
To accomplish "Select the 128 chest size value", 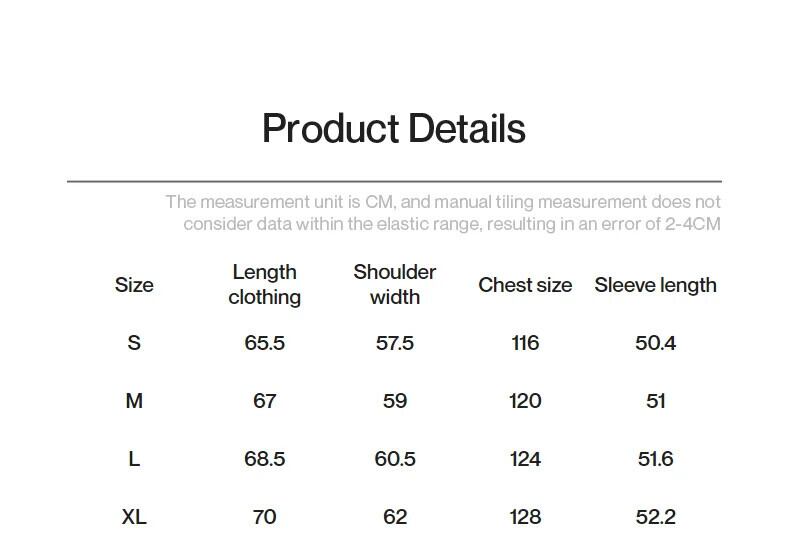I will (525, 517).
